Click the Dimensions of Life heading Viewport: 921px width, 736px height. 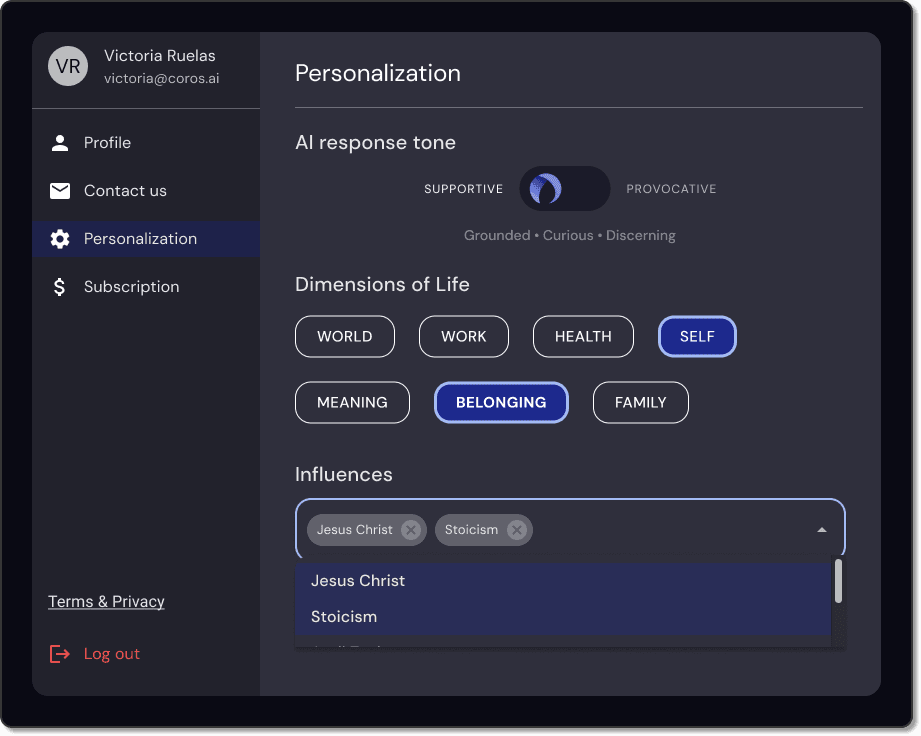(x=382, y=284)
